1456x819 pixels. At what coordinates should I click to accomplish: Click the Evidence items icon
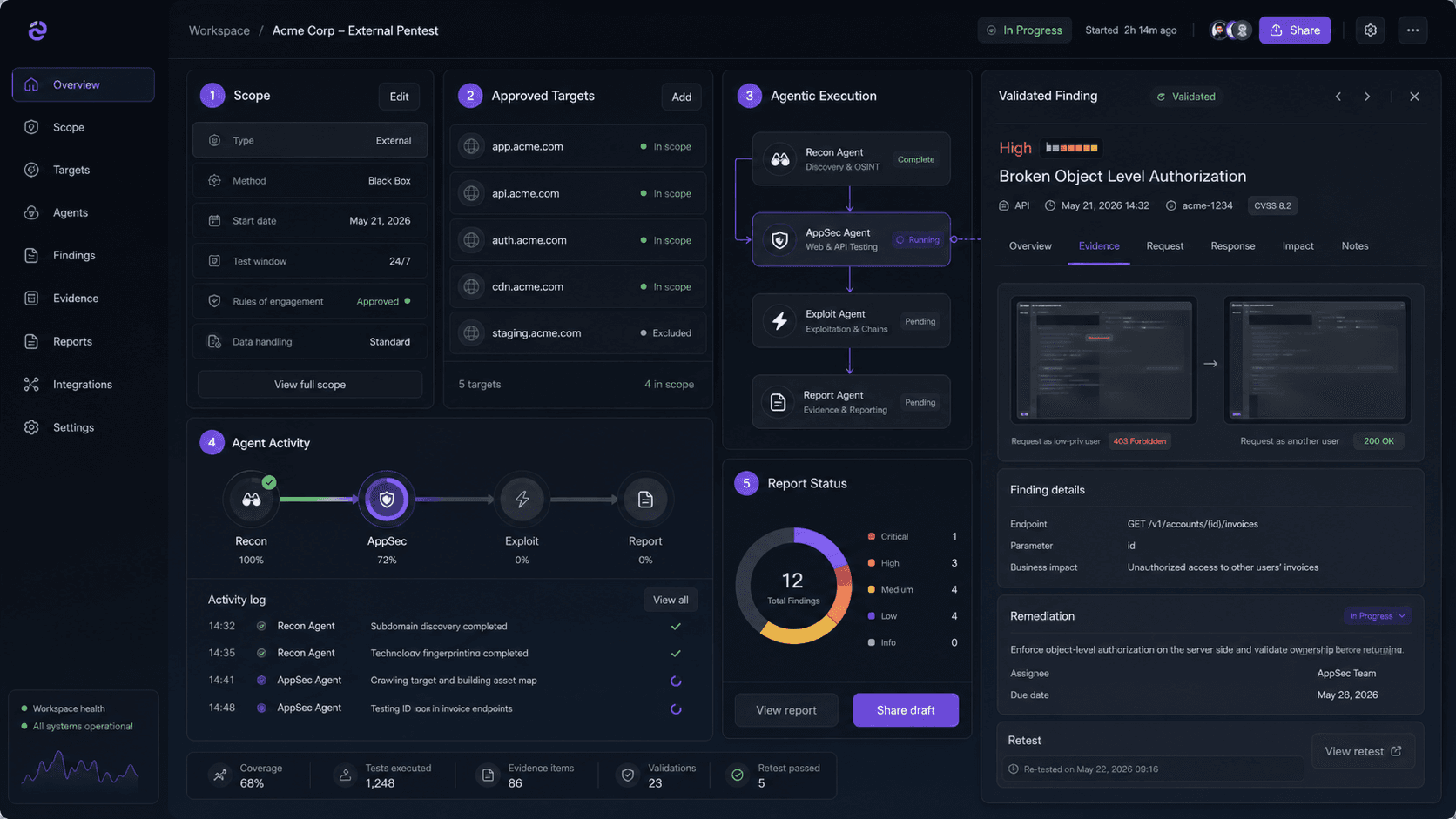point(488,775)
